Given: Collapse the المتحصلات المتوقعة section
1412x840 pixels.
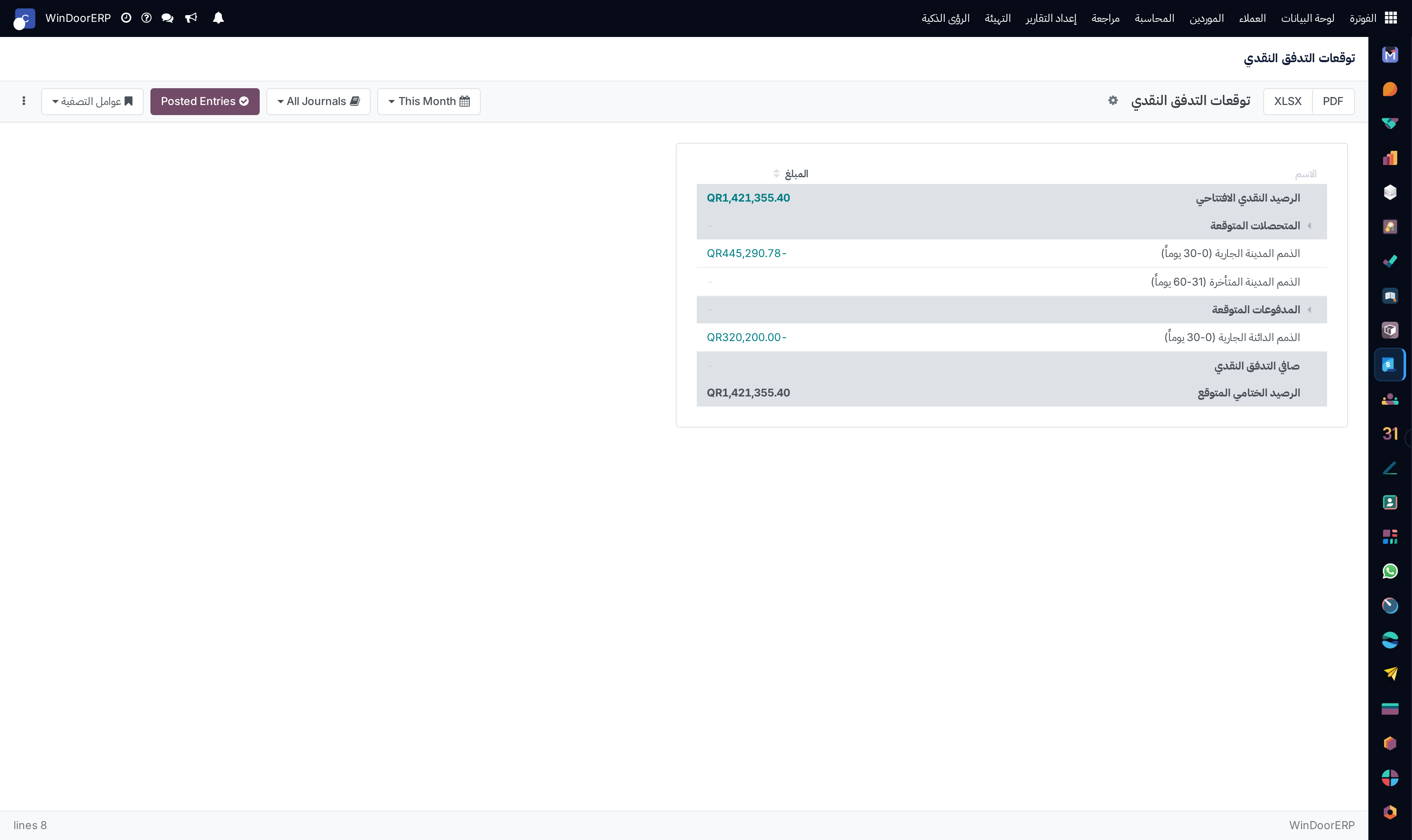Looking at the screenshot, I should (x=1309, y=226).
